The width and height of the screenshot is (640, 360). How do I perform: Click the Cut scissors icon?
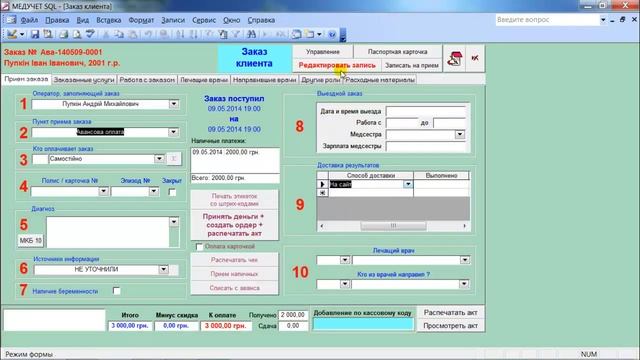click(x=106, y=34)
